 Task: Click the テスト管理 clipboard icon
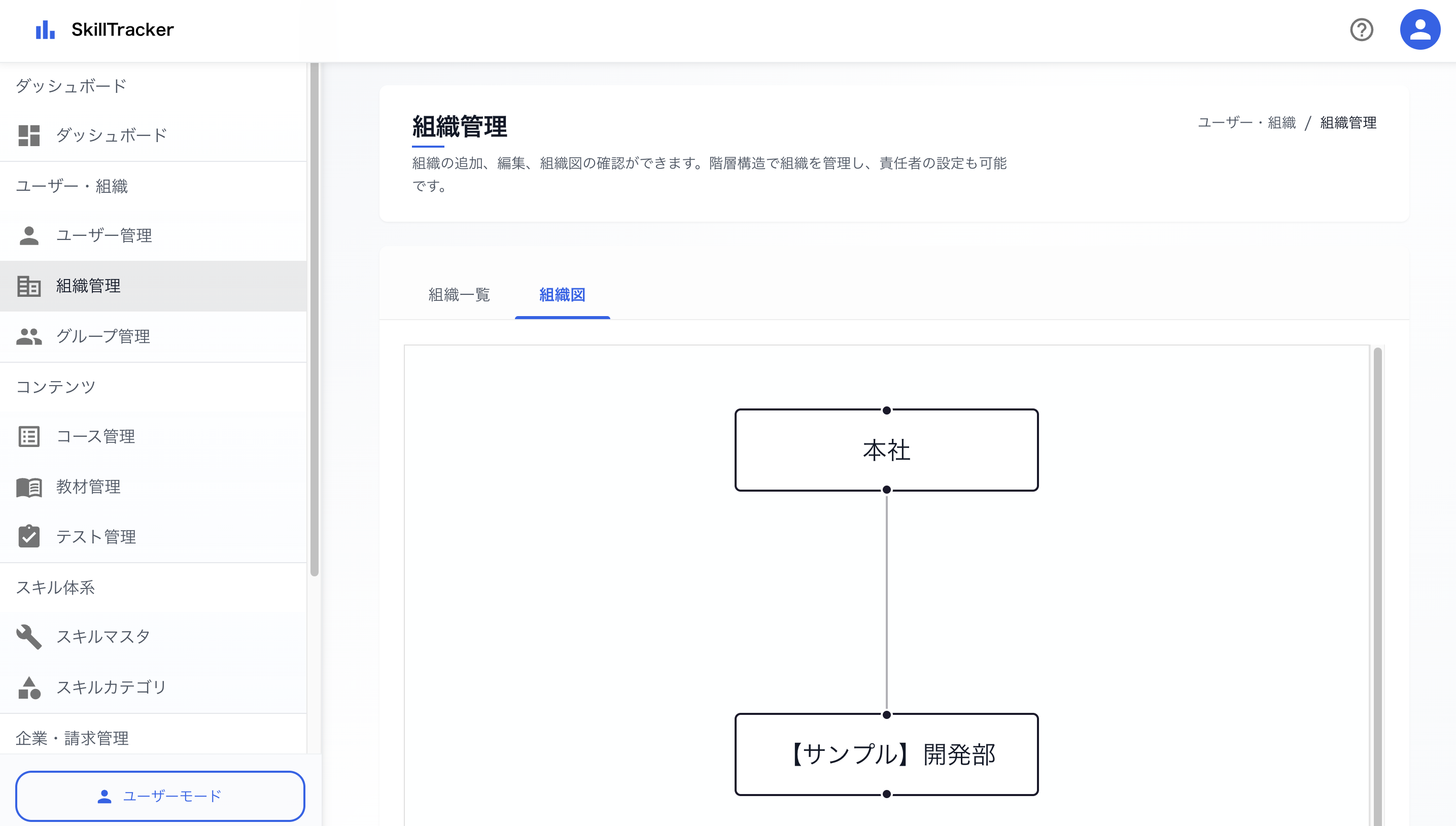(29, 536)
